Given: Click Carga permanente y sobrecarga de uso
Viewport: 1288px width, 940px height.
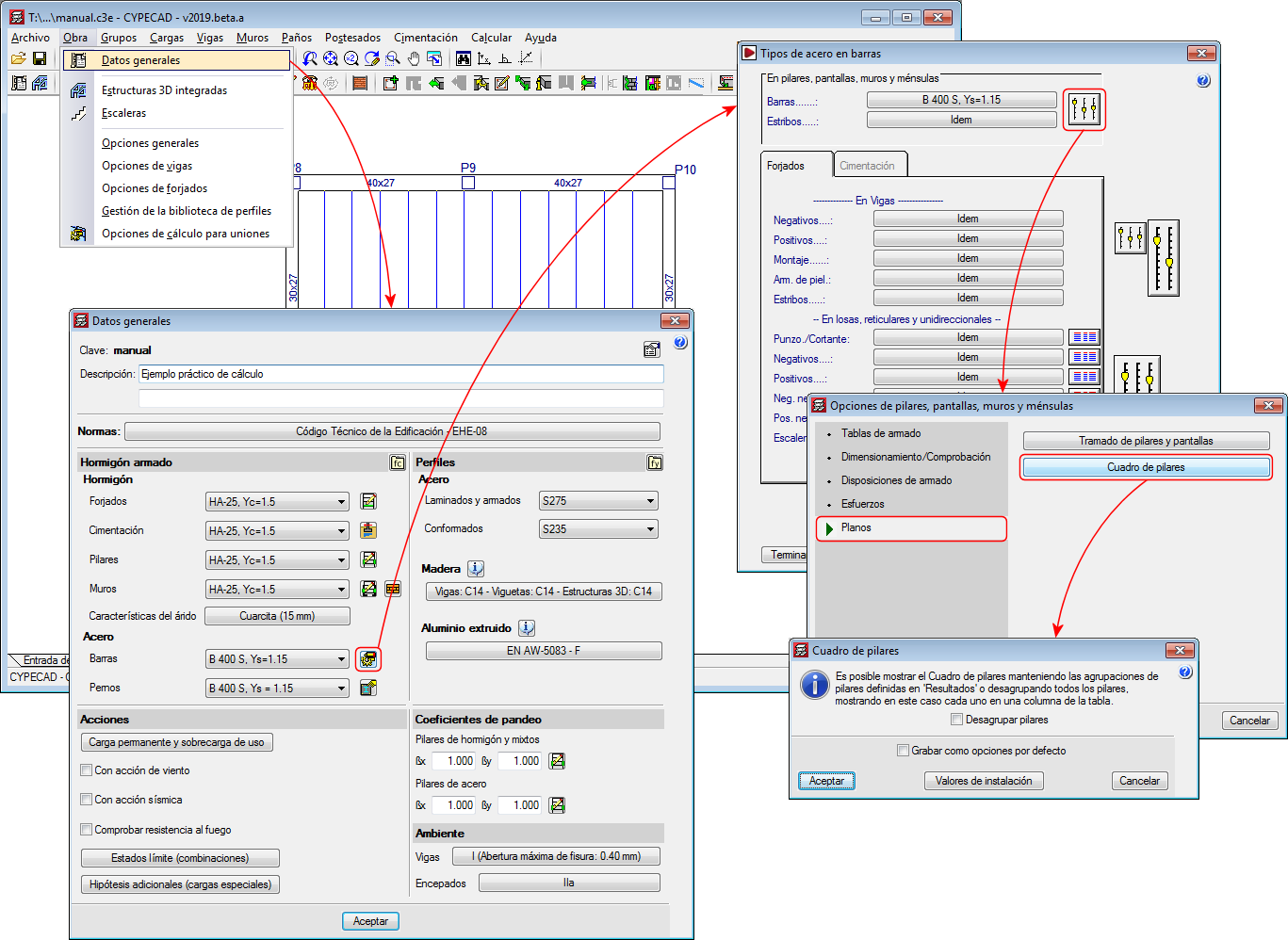Looking at the screenshot, I should [x=176, y=742].
